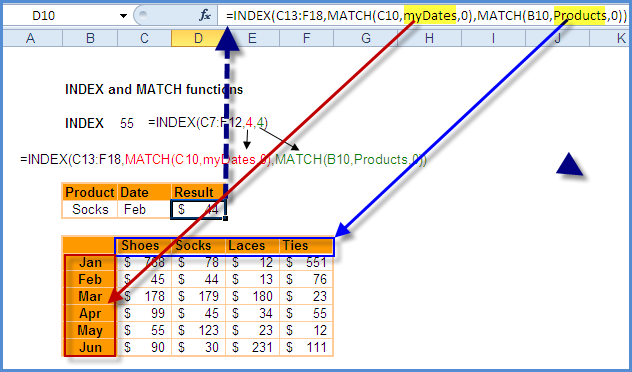Screen dimensions: 632x372
Task: Select column A header
Action: (31, 38)
